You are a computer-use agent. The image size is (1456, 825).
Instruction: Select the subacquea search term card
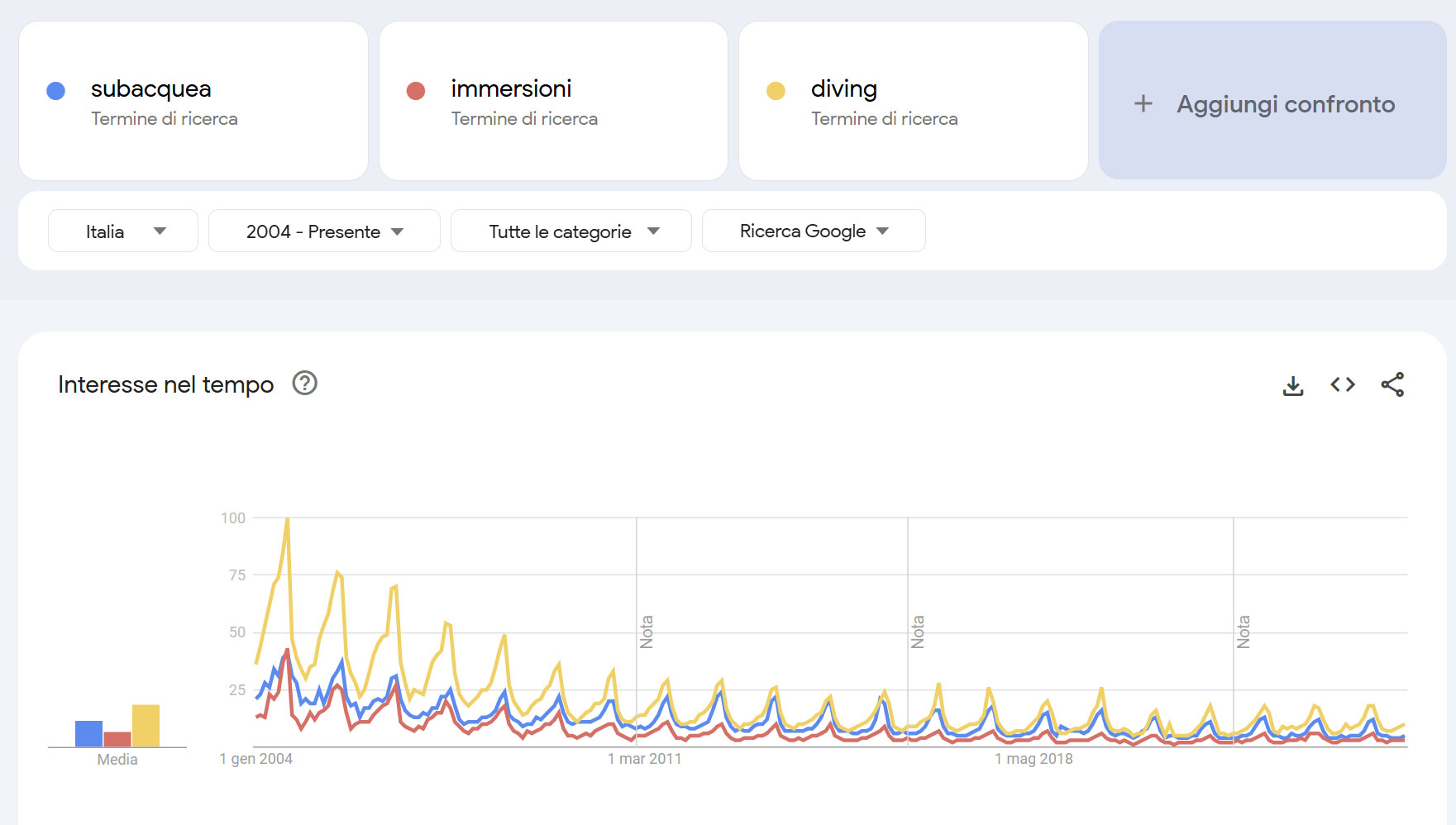(193, 101)
